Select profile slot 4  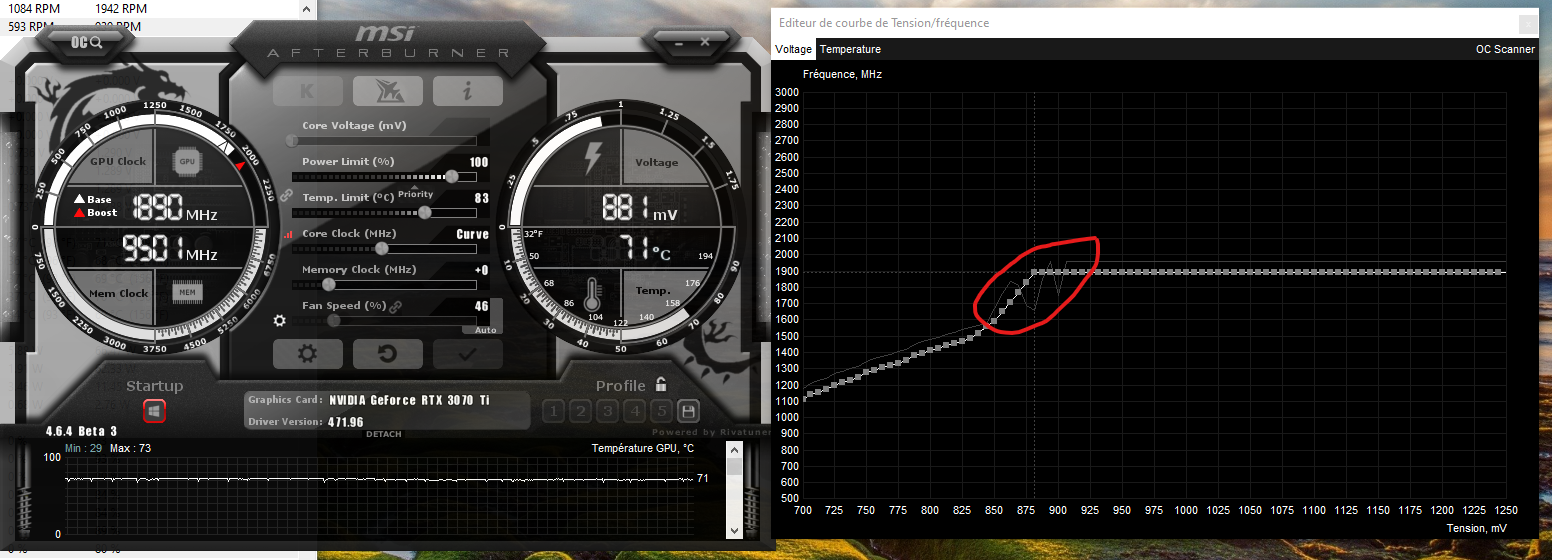(x=634, y=410)
